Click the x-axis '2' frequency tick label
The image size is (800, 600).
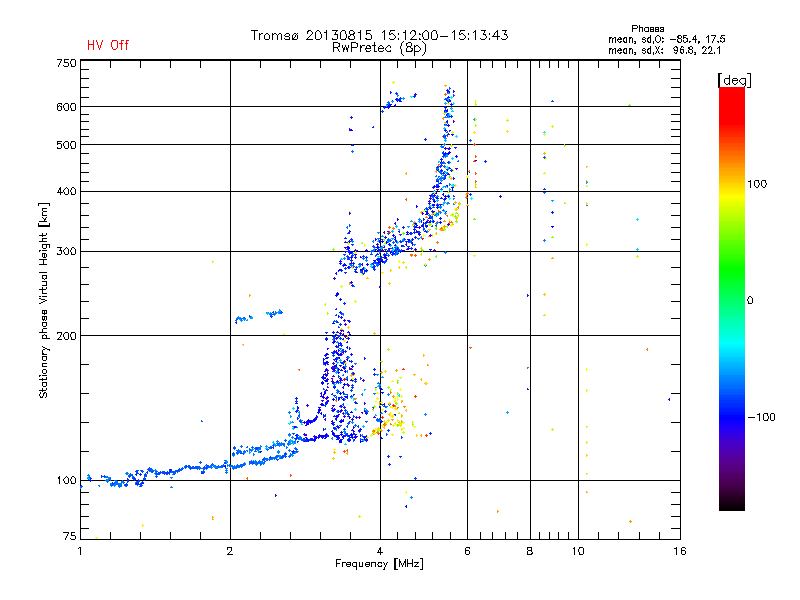pos(230,551)
